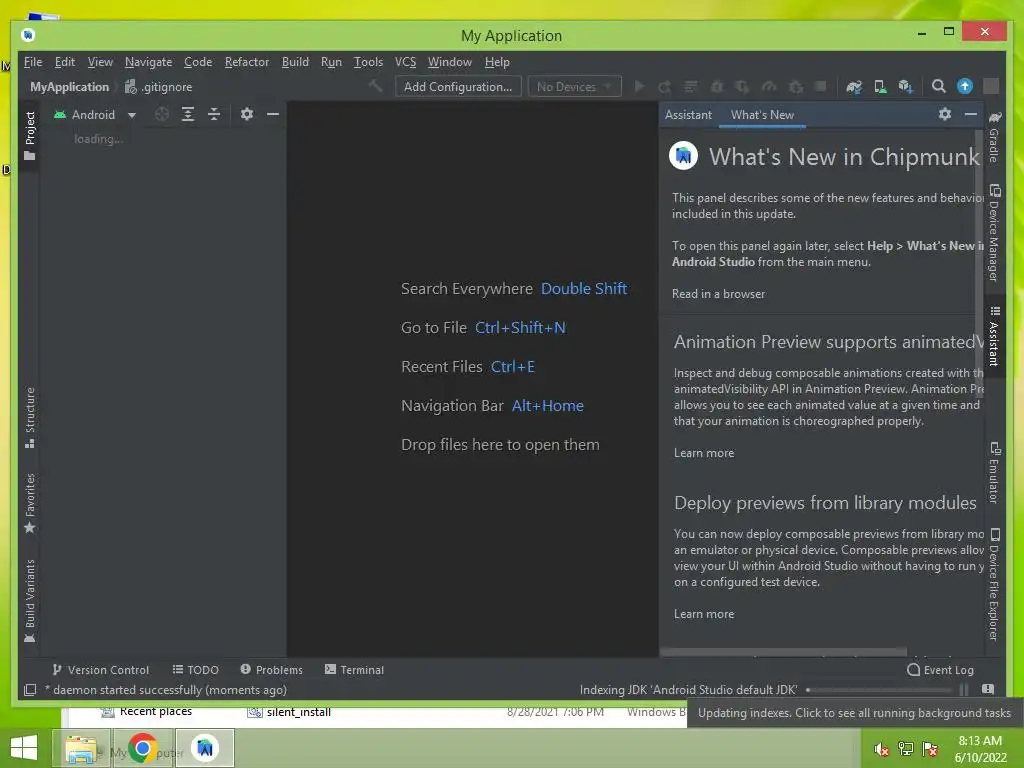Click the Profile gauge icon in toolbar
The image size is (1024, 768).
click(769, 86)
